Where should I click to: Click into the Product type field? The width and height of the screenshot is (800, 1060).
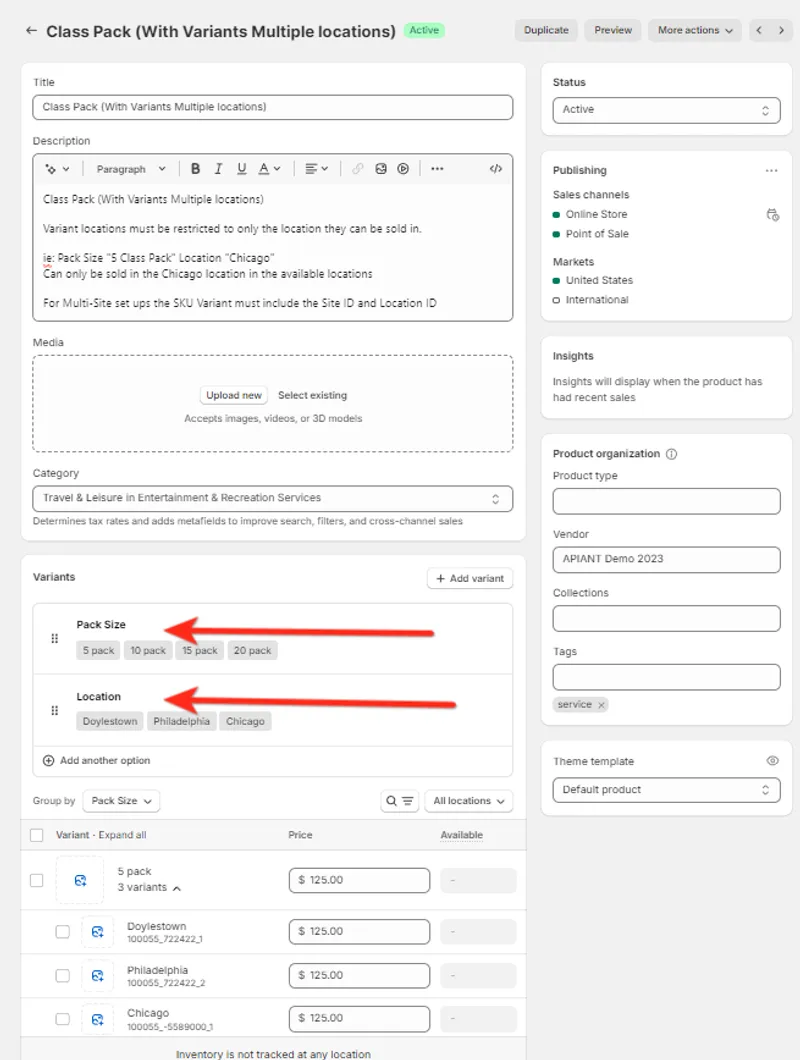pyautogui.click(x=666, y=501)
